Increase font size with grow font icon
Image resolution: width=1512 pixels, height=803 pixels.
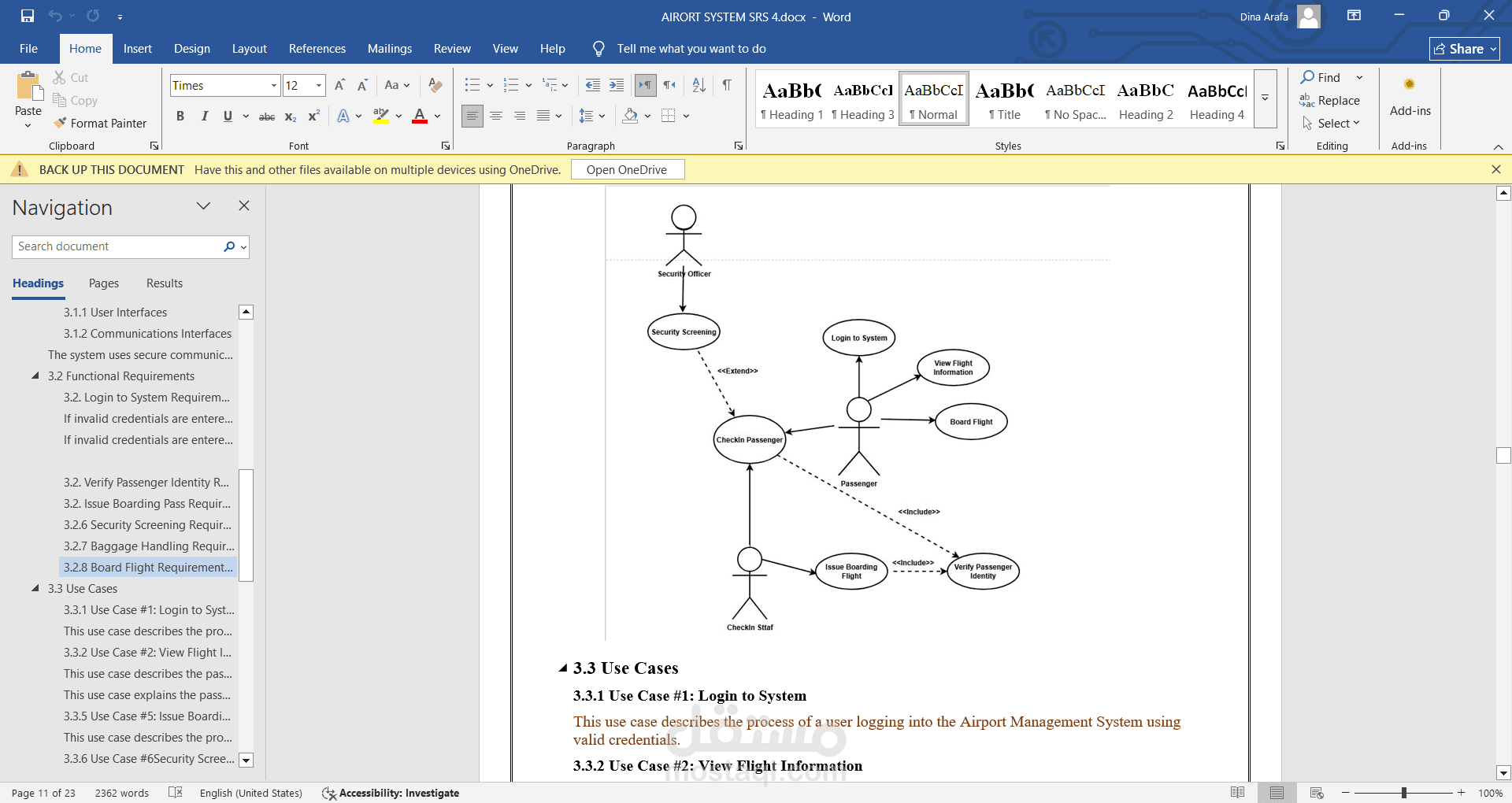[339, 85]
